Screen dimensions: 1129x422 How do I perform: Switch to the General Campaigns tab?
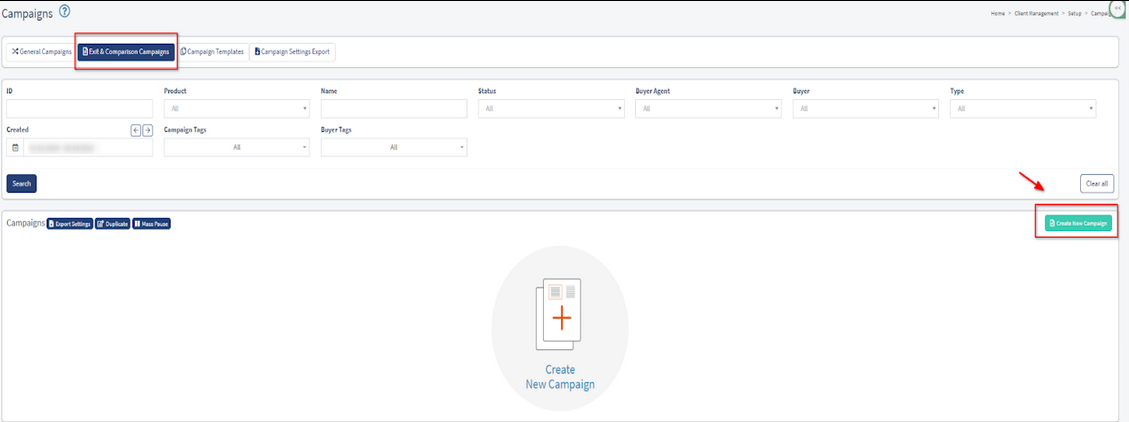pyautogui.click(x=41, y=51)
